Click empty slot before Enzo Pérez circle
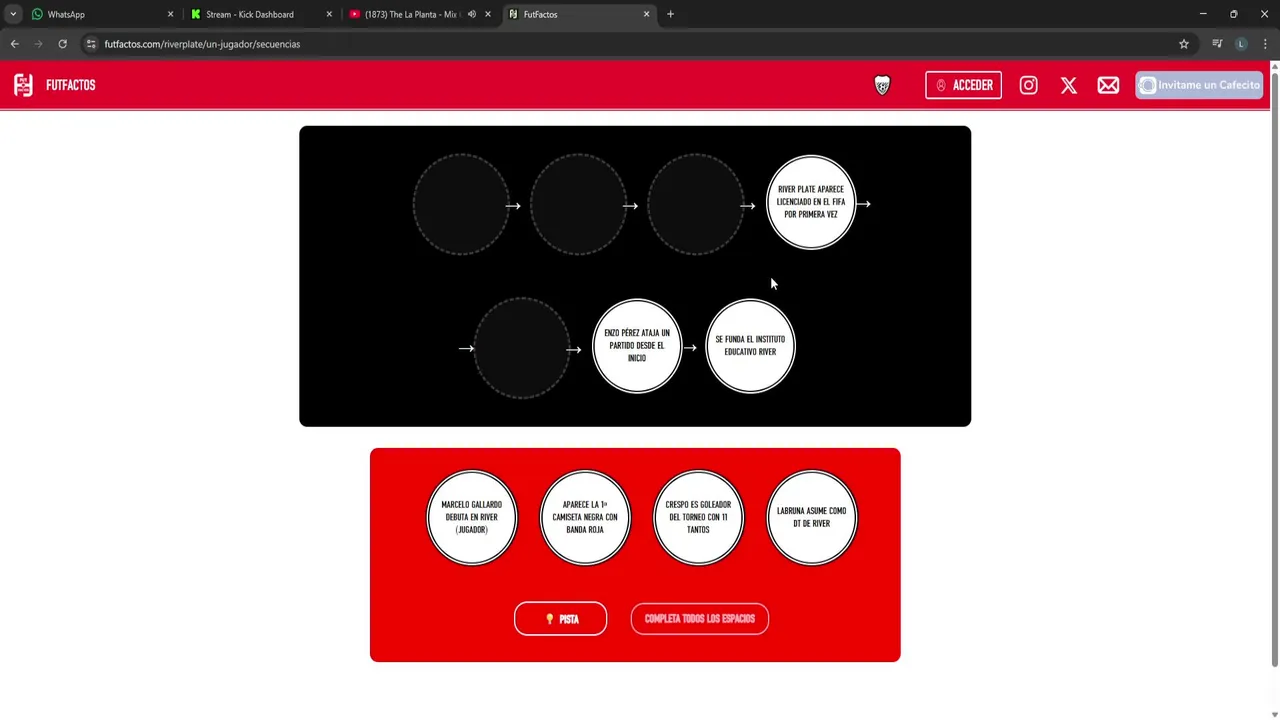The height and width of the screenshot is (720, 1280). pos(521,348)
